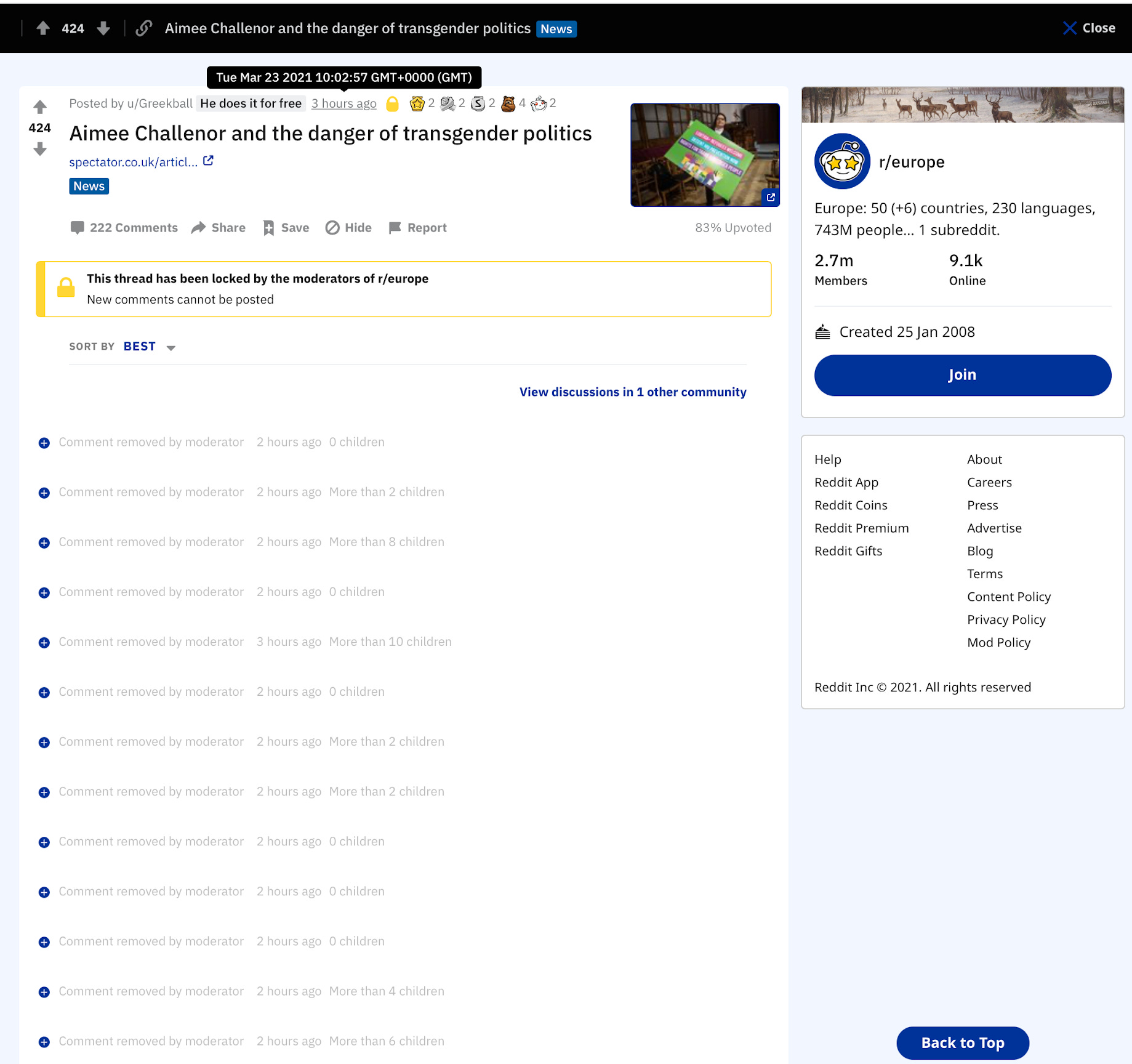
Task: Open the spectator.co.uk article link
Action: [x=134, y=162]
